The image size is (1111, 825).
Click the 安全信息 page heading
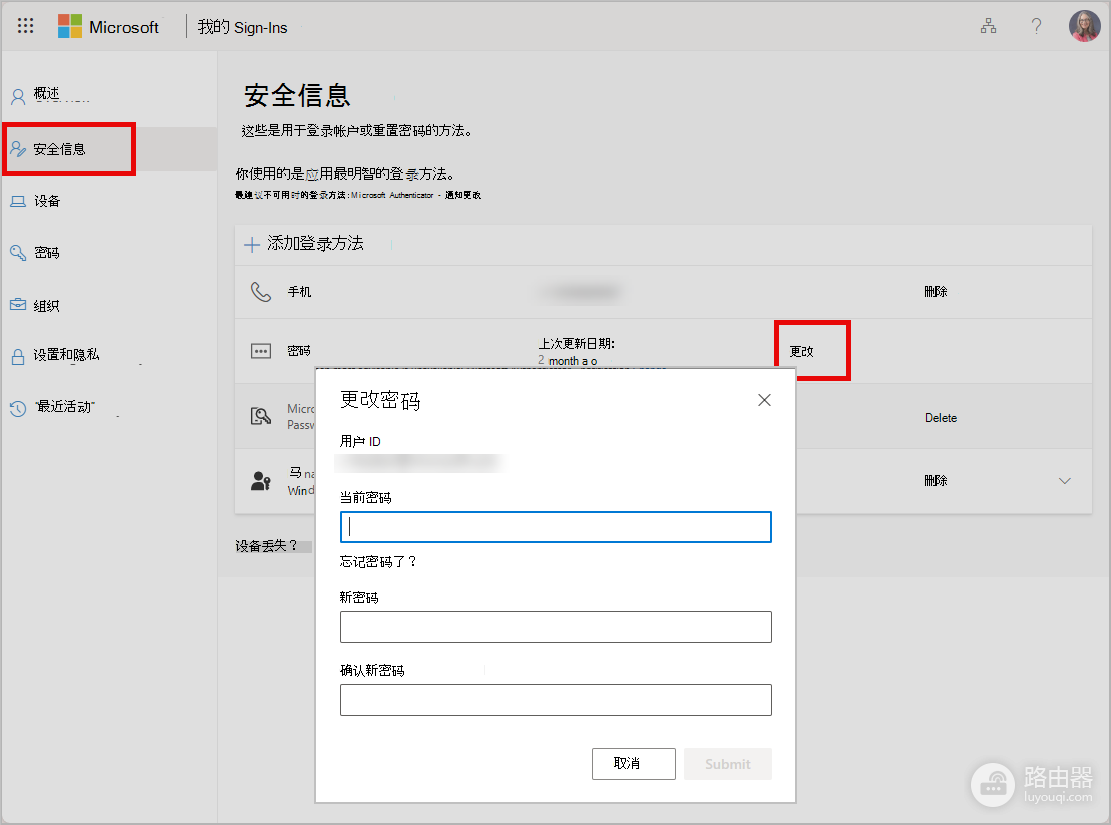pos(297,96)
